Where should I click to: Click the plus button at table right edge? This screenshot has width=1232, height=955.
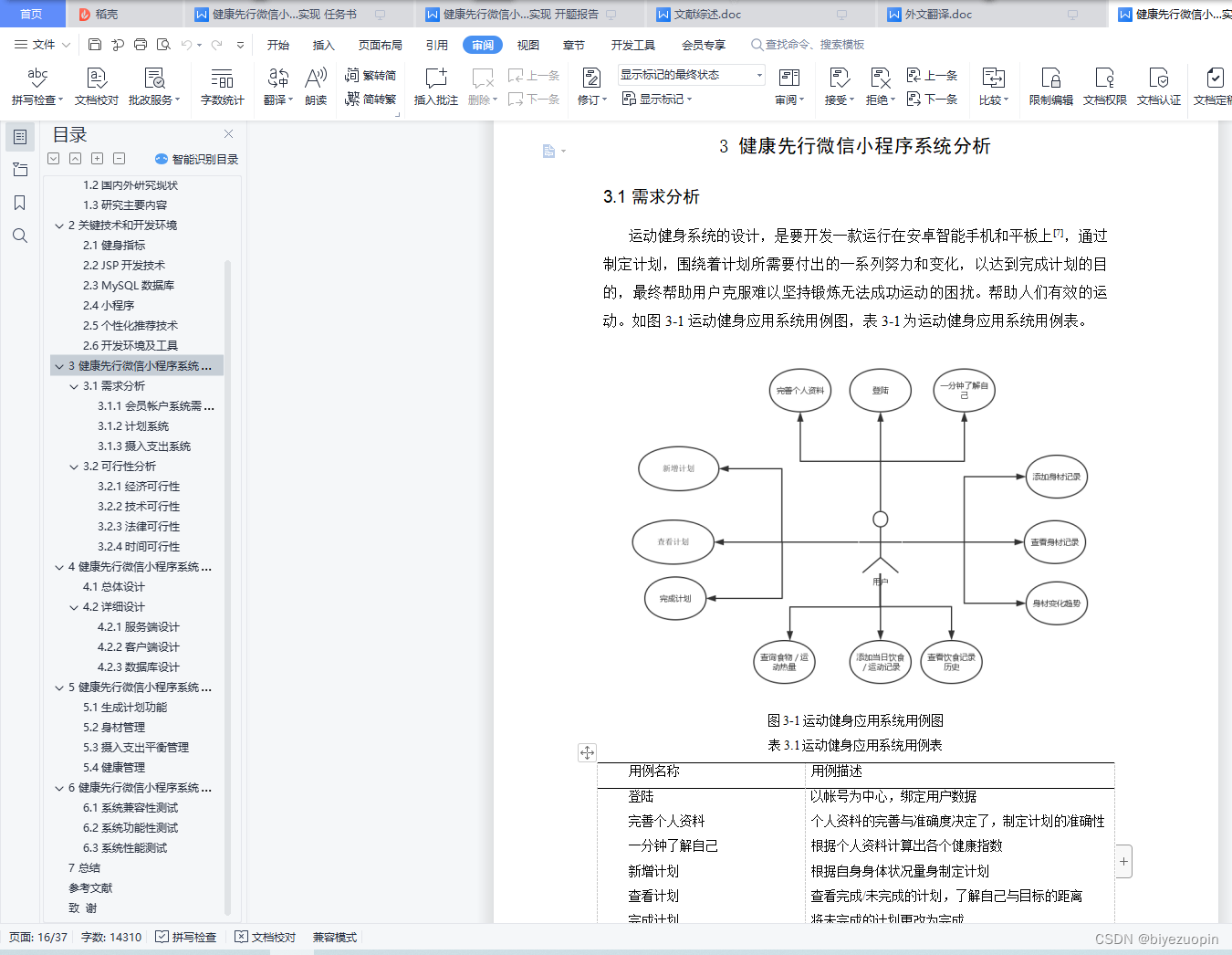coord(1124,861)
